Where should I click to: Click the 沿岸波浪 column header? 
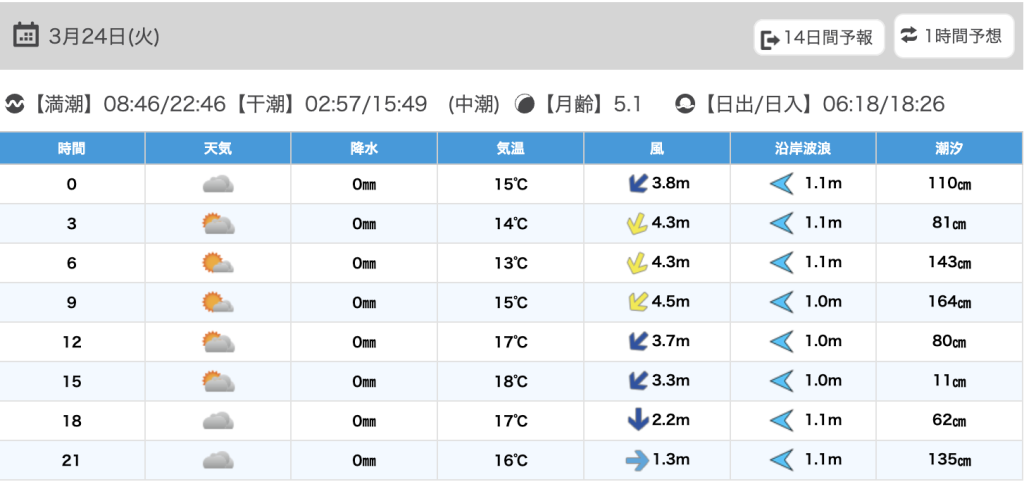point(803,149)
